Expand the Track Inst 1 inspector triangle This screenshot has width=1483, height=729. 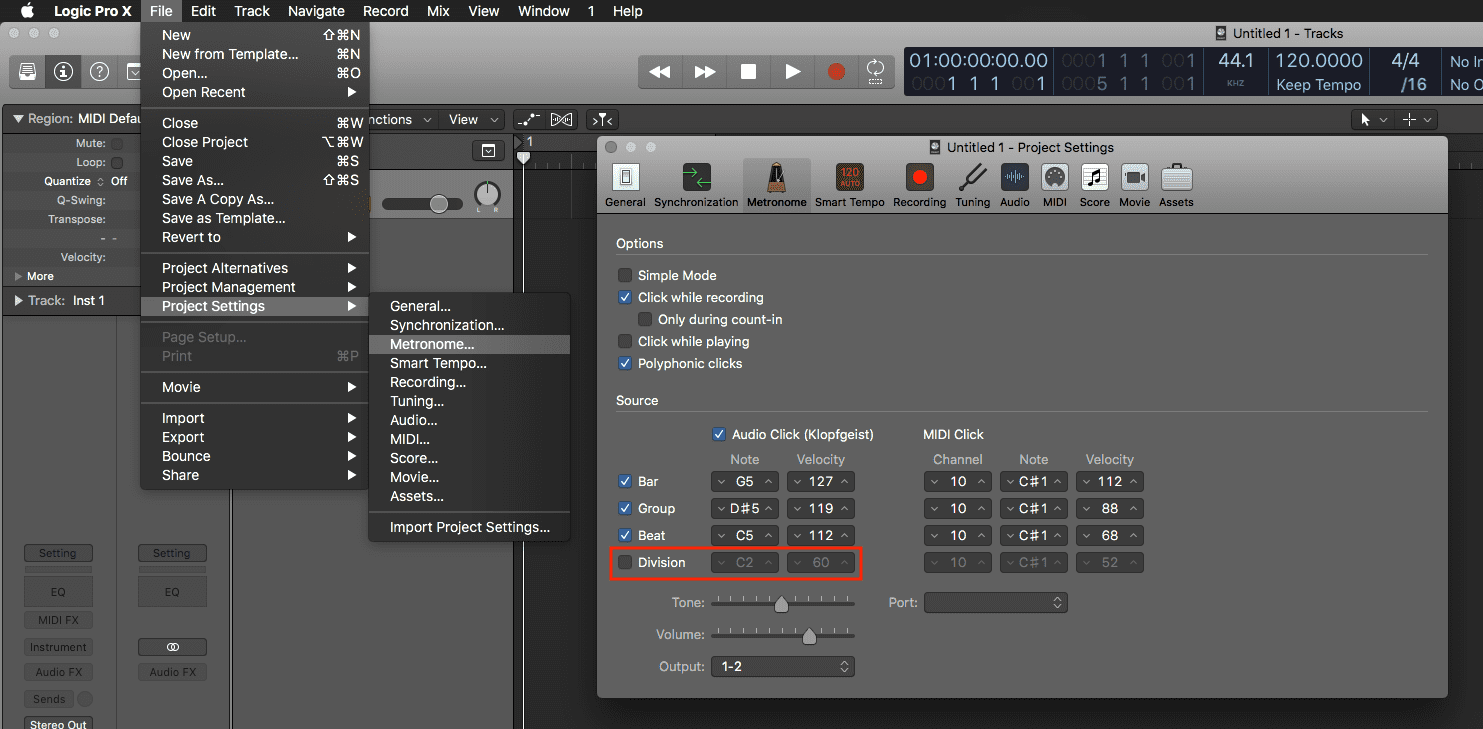pos(17,300)
